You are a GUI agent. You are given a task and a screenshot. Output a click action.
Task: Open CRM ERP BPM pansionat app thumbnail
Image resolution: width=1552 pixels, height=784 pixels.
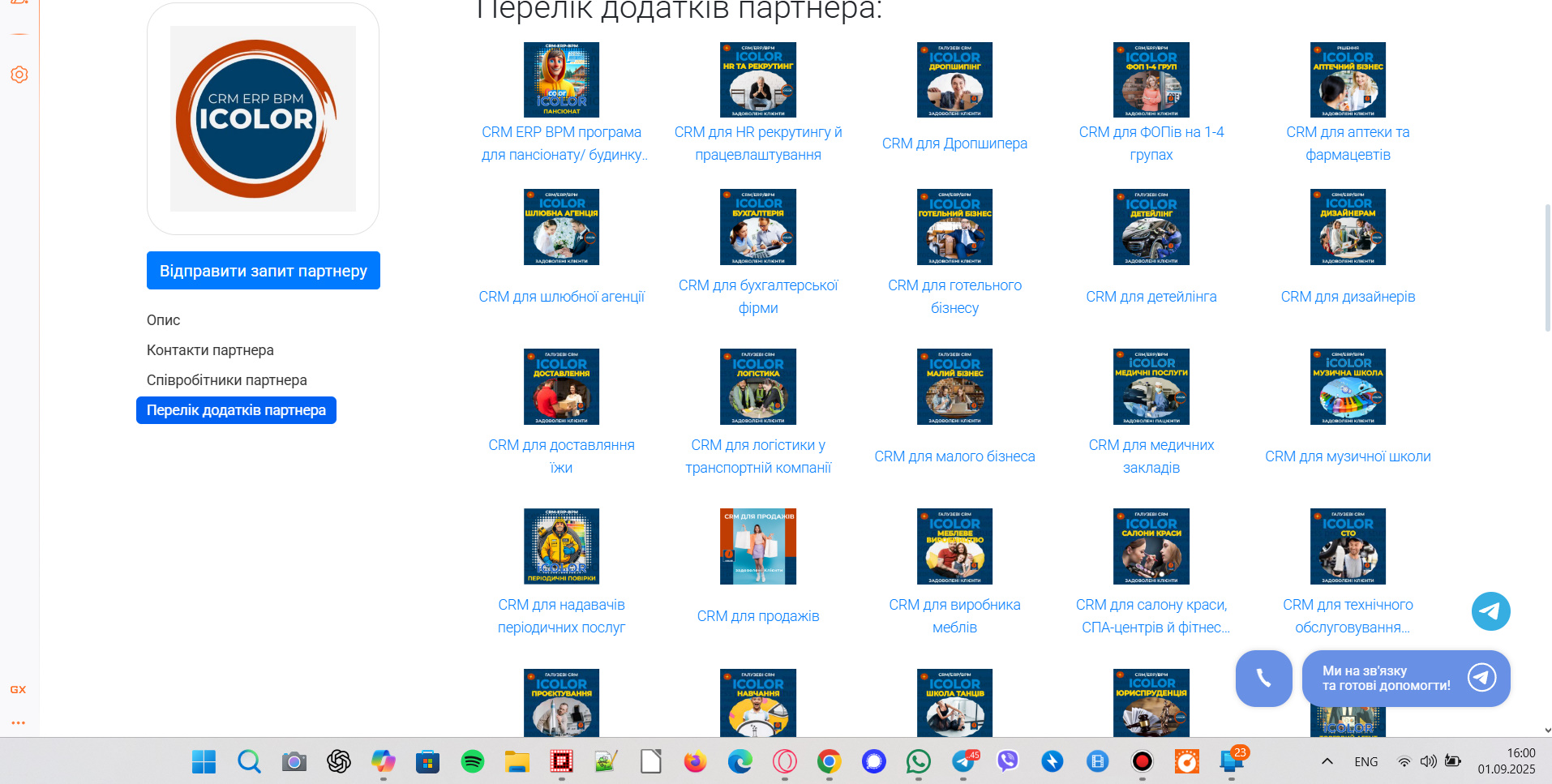click(x=561, y=79)
